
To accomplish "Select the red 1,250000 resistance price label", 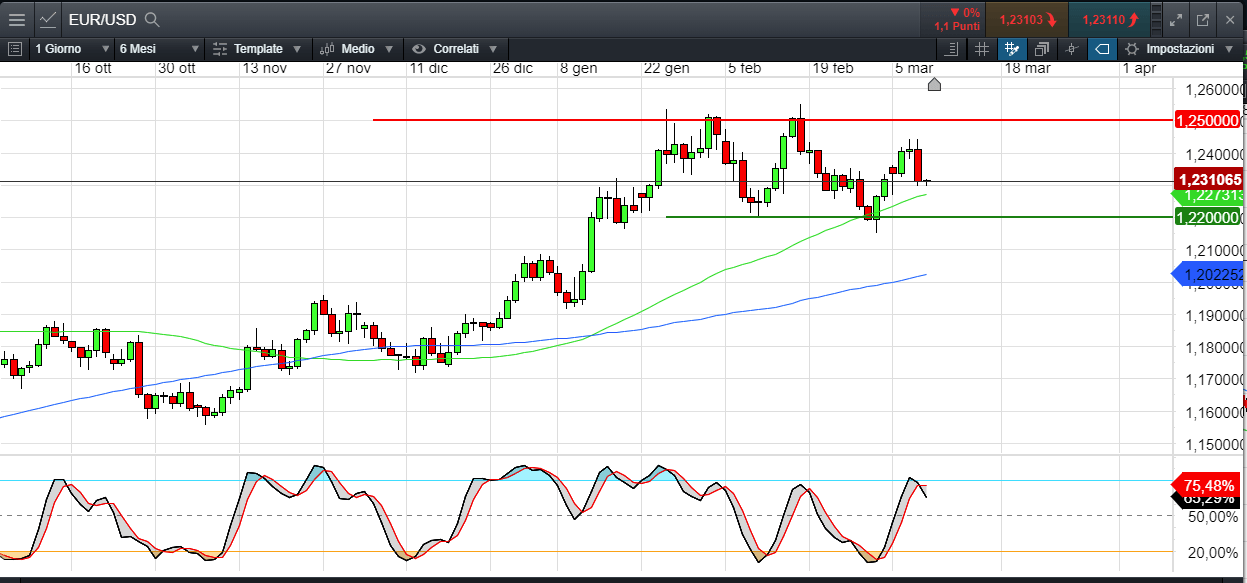I will (x=1209, y=120).
